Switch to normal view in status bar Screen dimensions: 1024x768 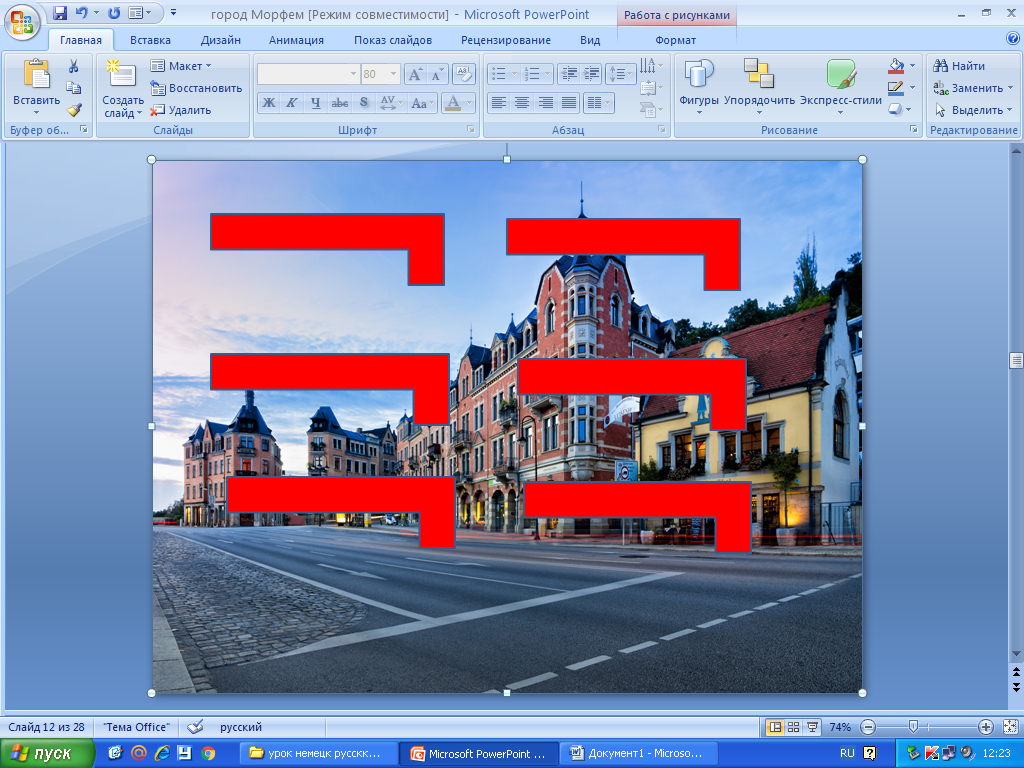(774, 727)
